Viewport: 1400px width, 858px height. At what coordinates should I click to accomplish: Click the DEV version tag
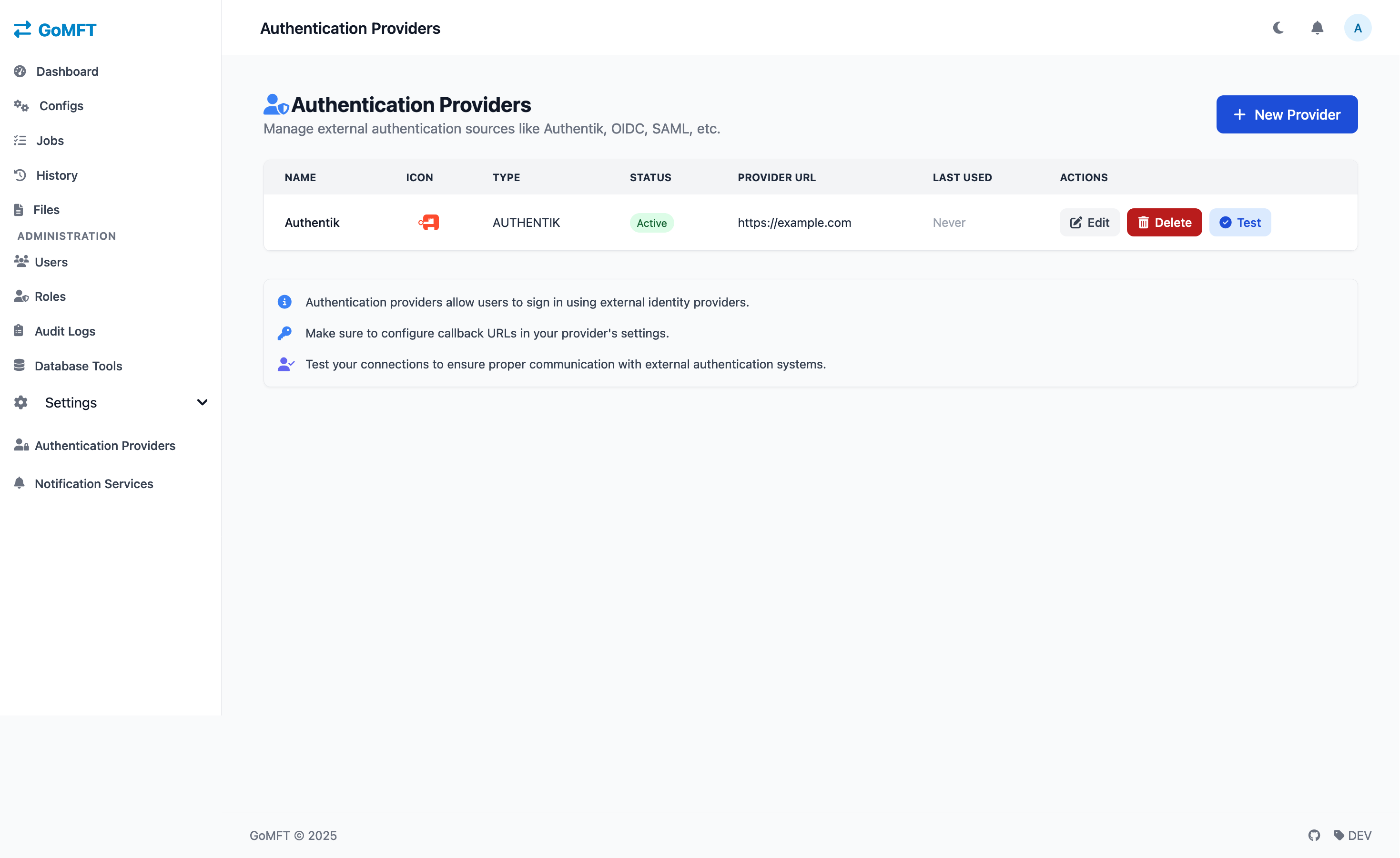(x=1352, y=835)
